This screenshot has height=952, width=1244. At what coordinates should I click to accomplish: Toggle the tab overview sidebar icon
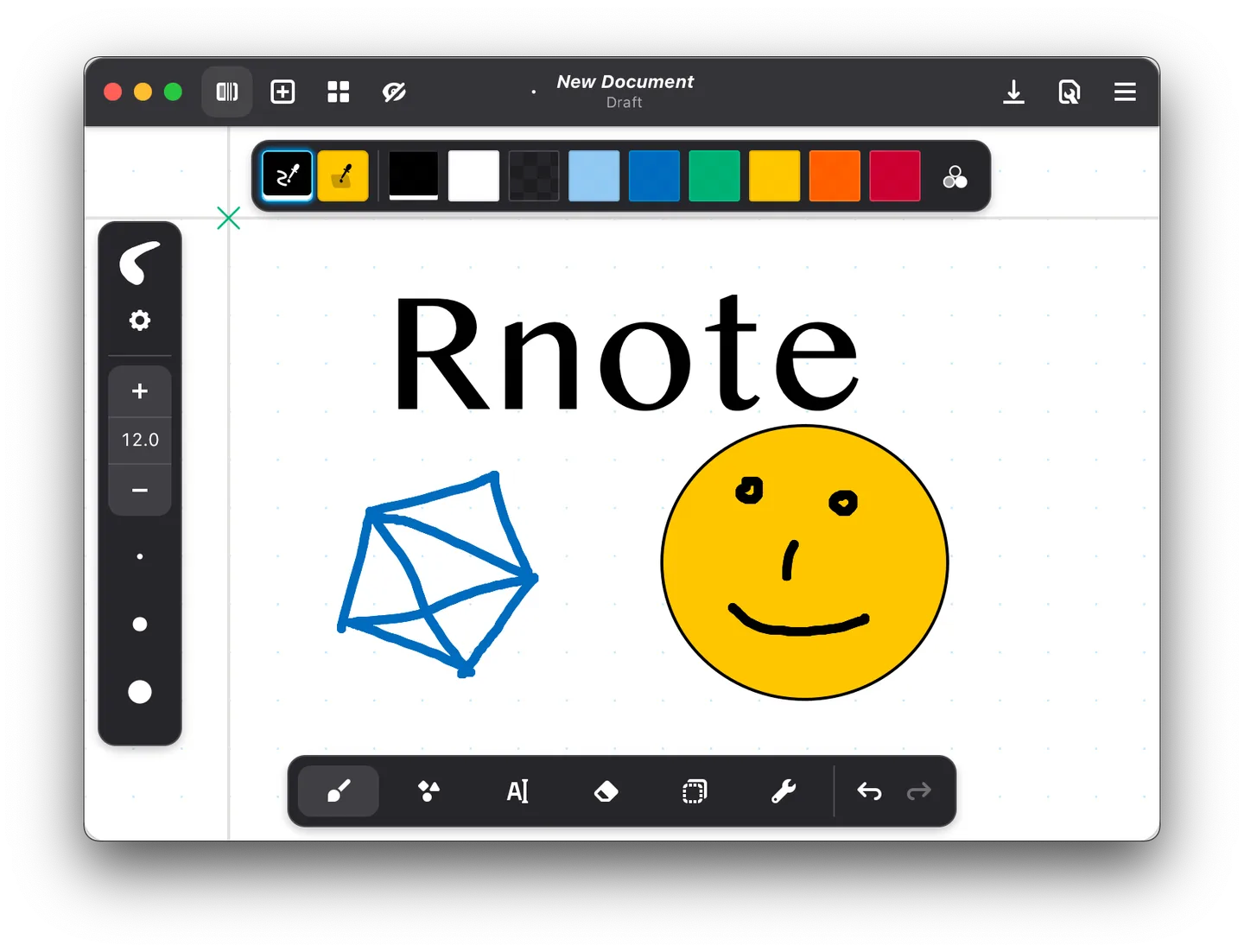227,92
